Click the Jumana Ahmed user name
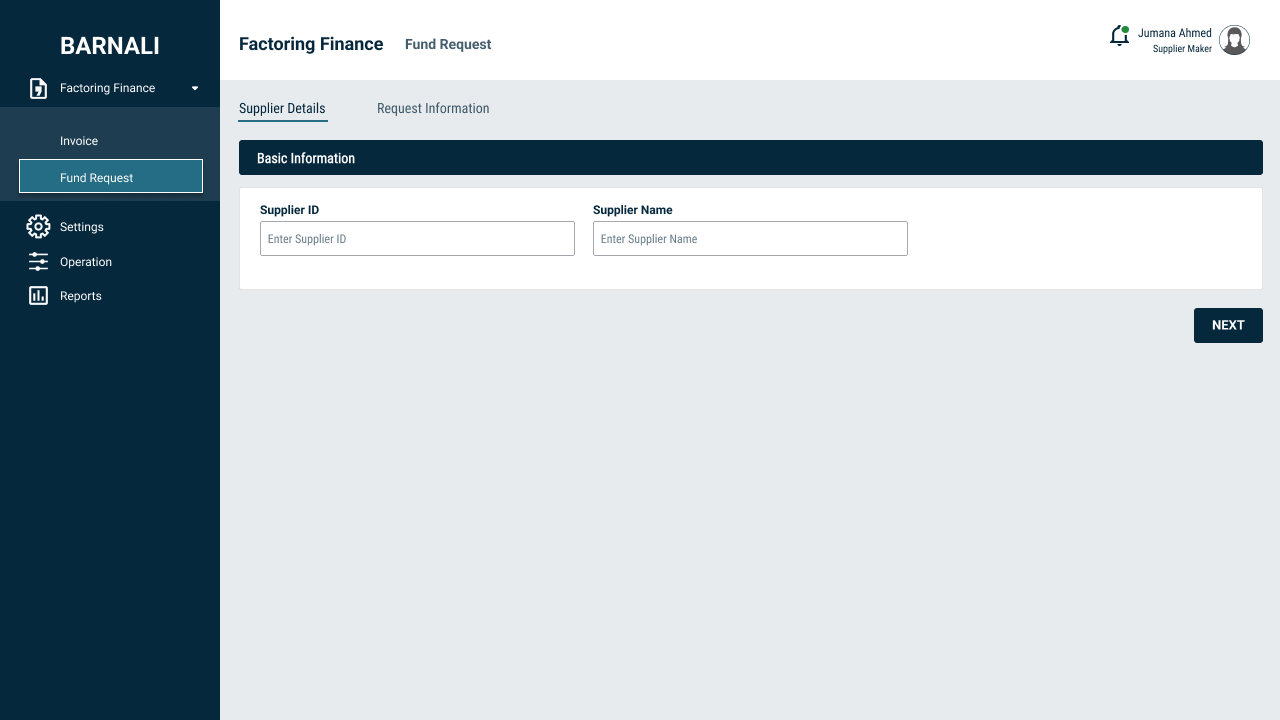 (1175, 33)
